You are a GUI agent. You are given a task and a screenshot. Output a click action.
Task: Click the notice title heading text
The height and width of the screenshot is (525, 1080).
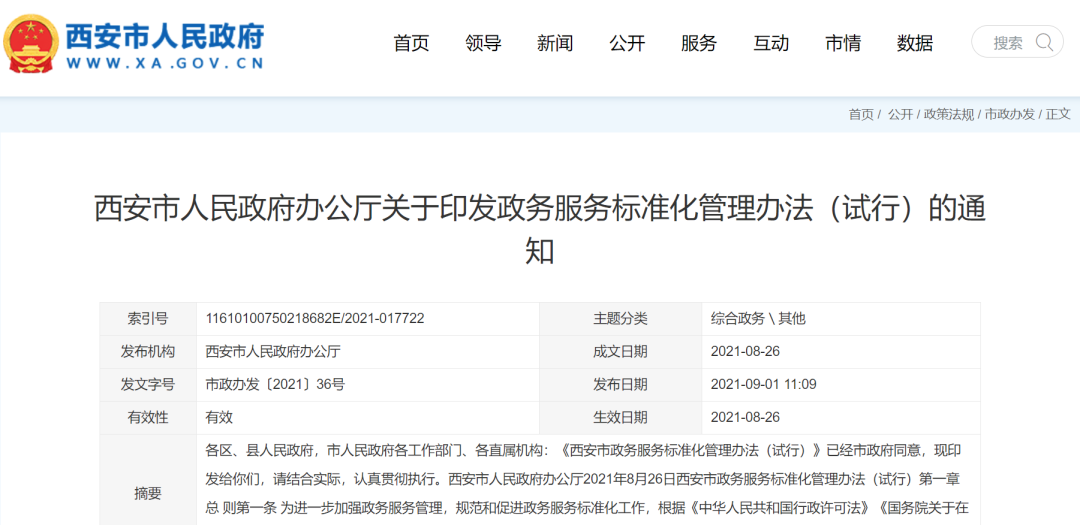pos(540,230)
